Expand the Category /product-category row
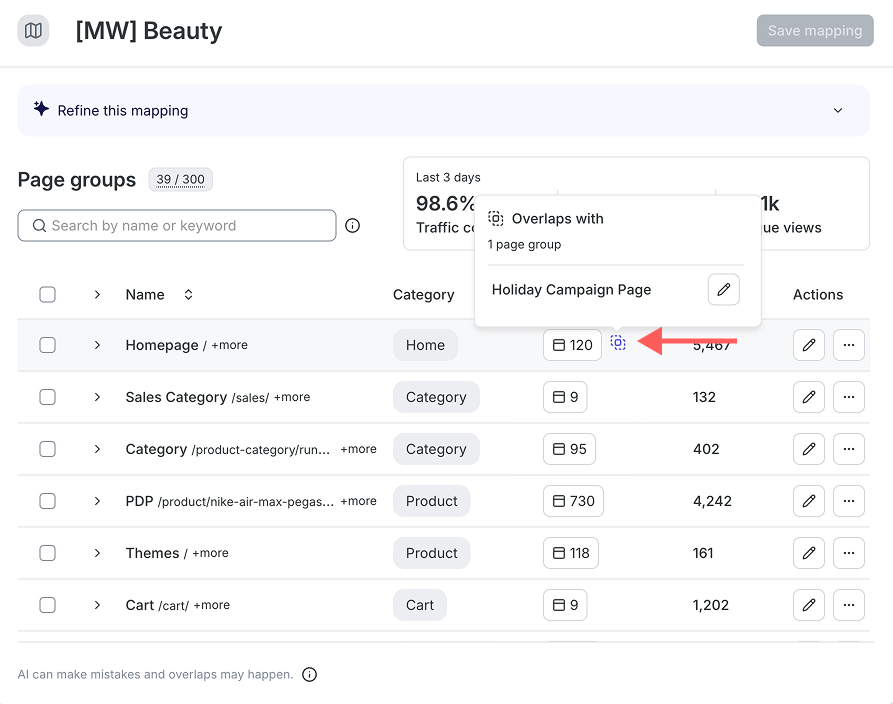Viewport: 893px width, 704px height. (97, 449)
